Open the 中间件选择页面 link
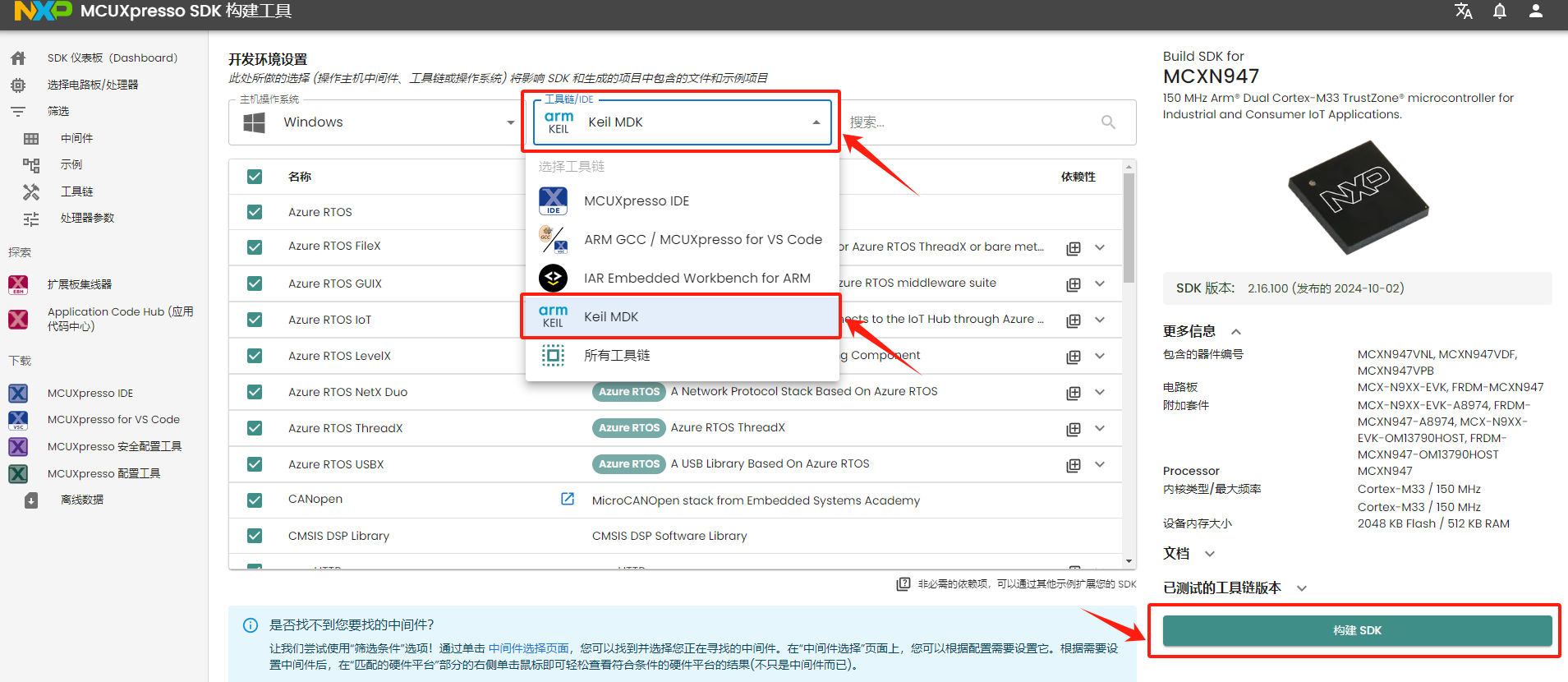 (529, 648)
